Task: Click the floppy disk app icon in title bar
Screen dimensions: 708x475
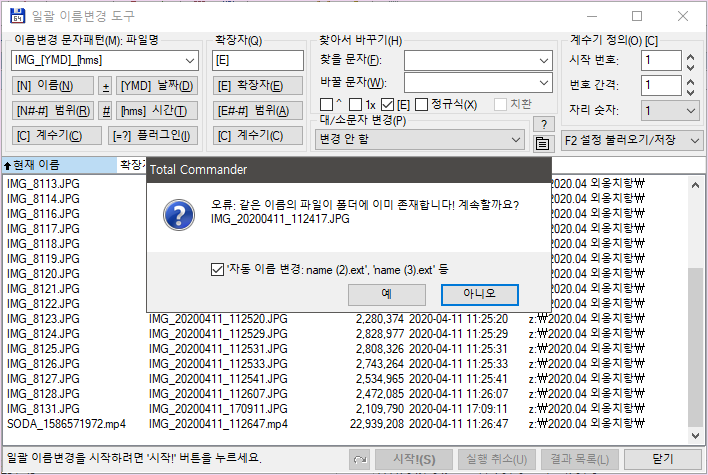Action: click(17, 15)
